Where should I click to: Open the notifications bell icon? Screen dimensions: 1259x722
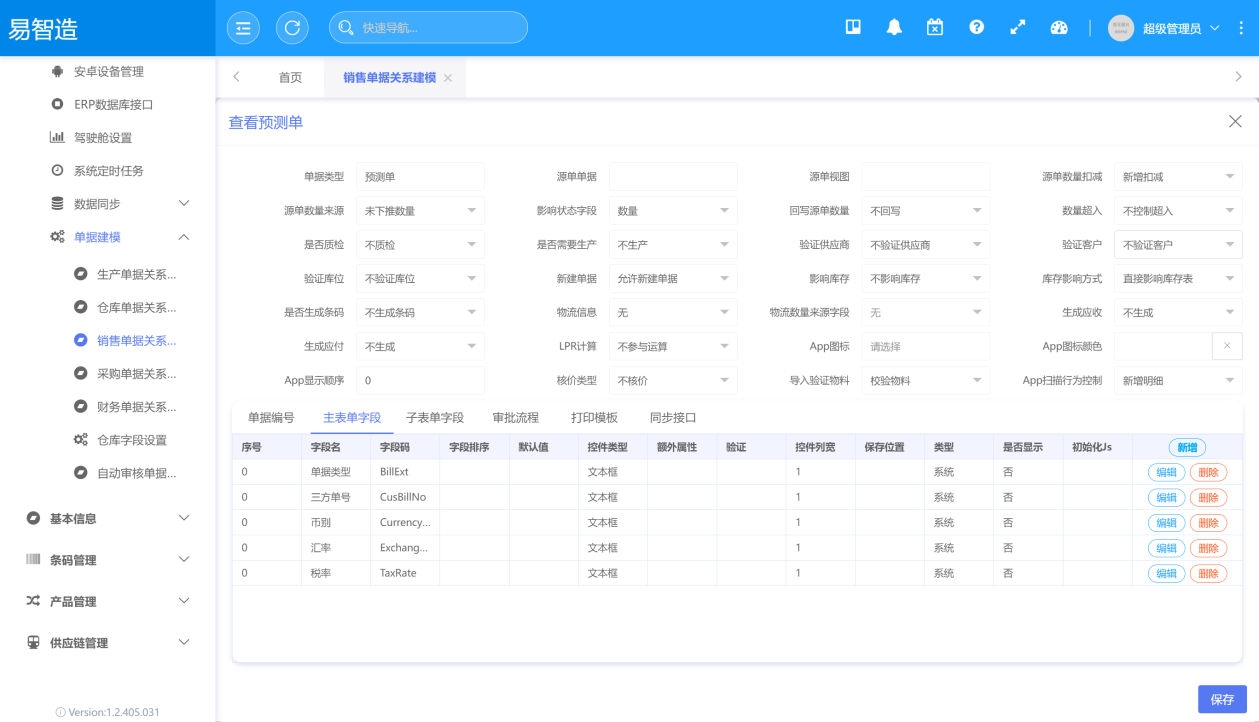(x=894, y=28)
